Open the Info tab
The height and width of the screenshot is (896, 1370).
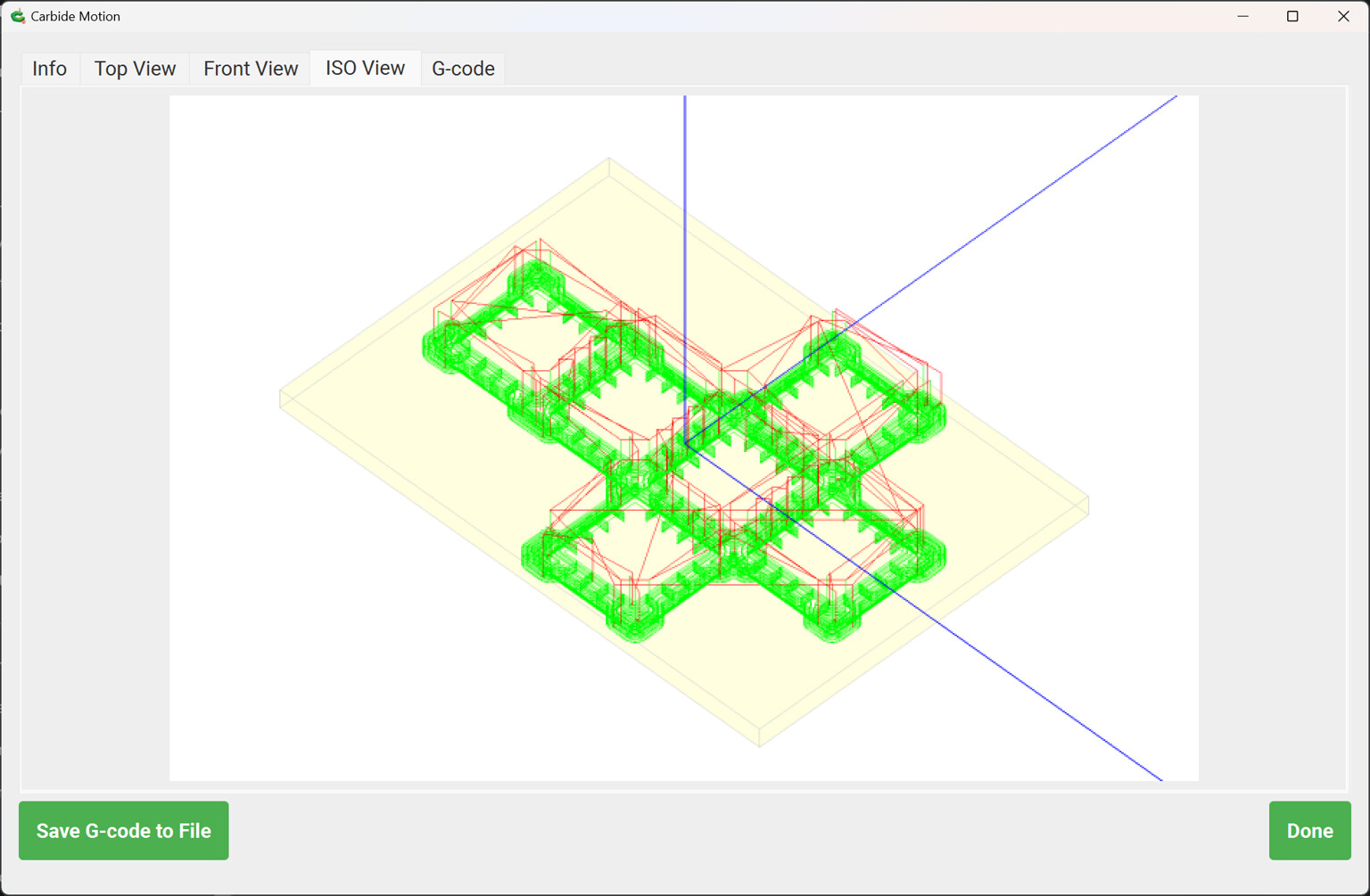tap(49, 69)
